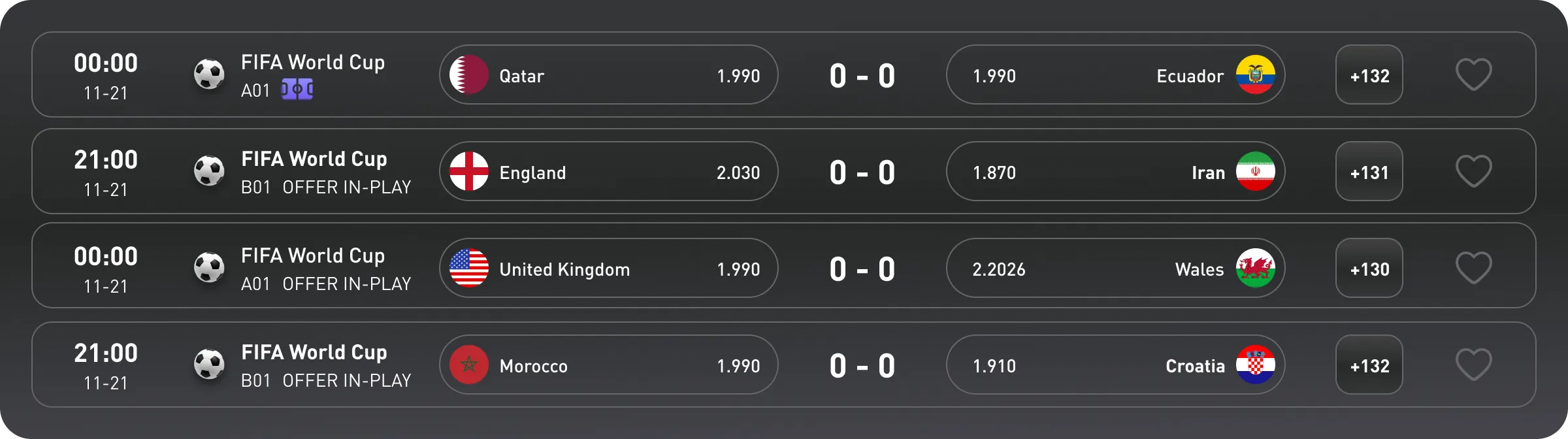The image size is (1568, 439).
Task: Click the United Kingdom flag icon
Action: (x=469, y=268)
